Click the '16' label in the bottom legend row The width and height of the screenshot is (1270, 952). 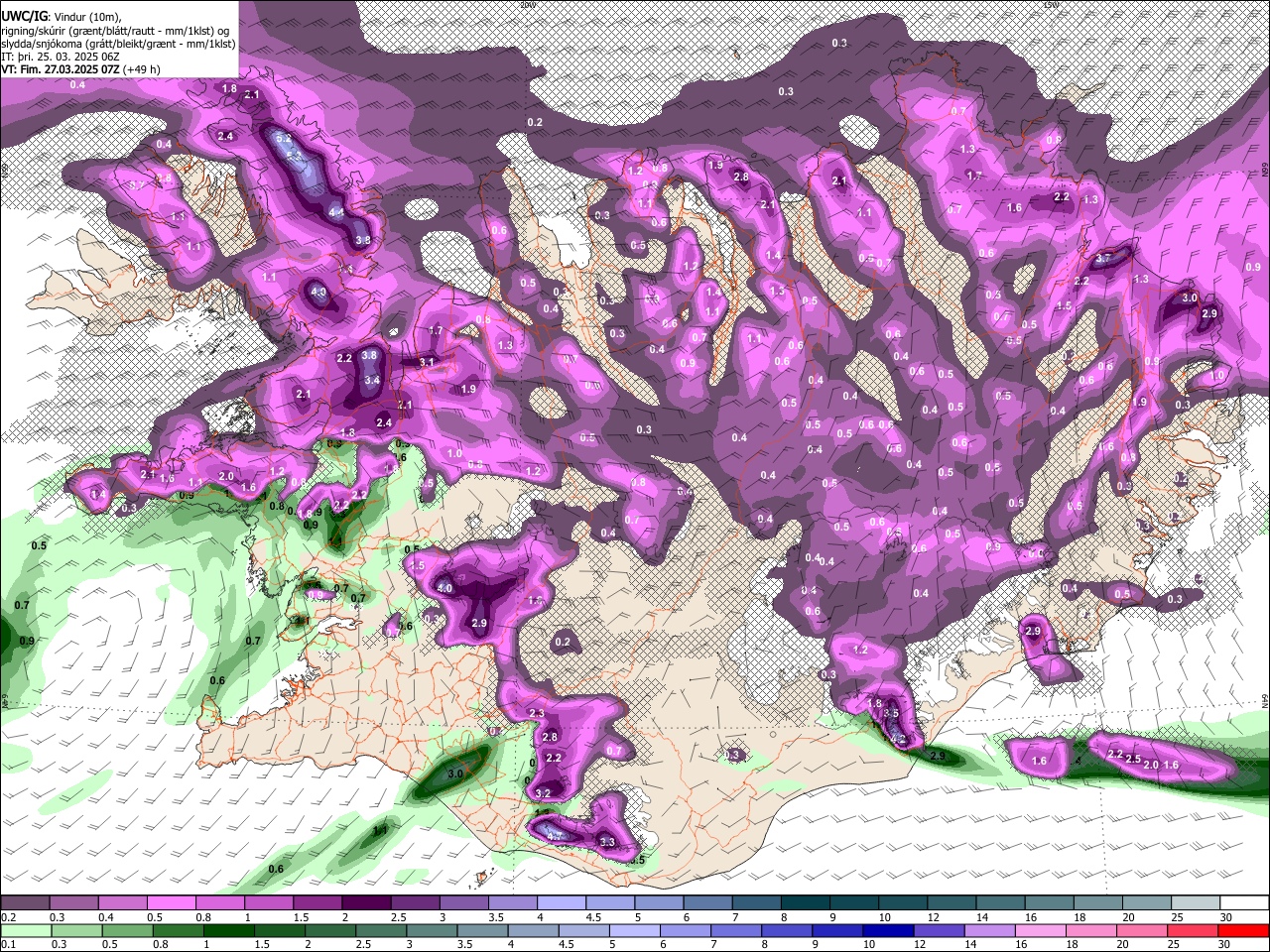click(1019, 945)
